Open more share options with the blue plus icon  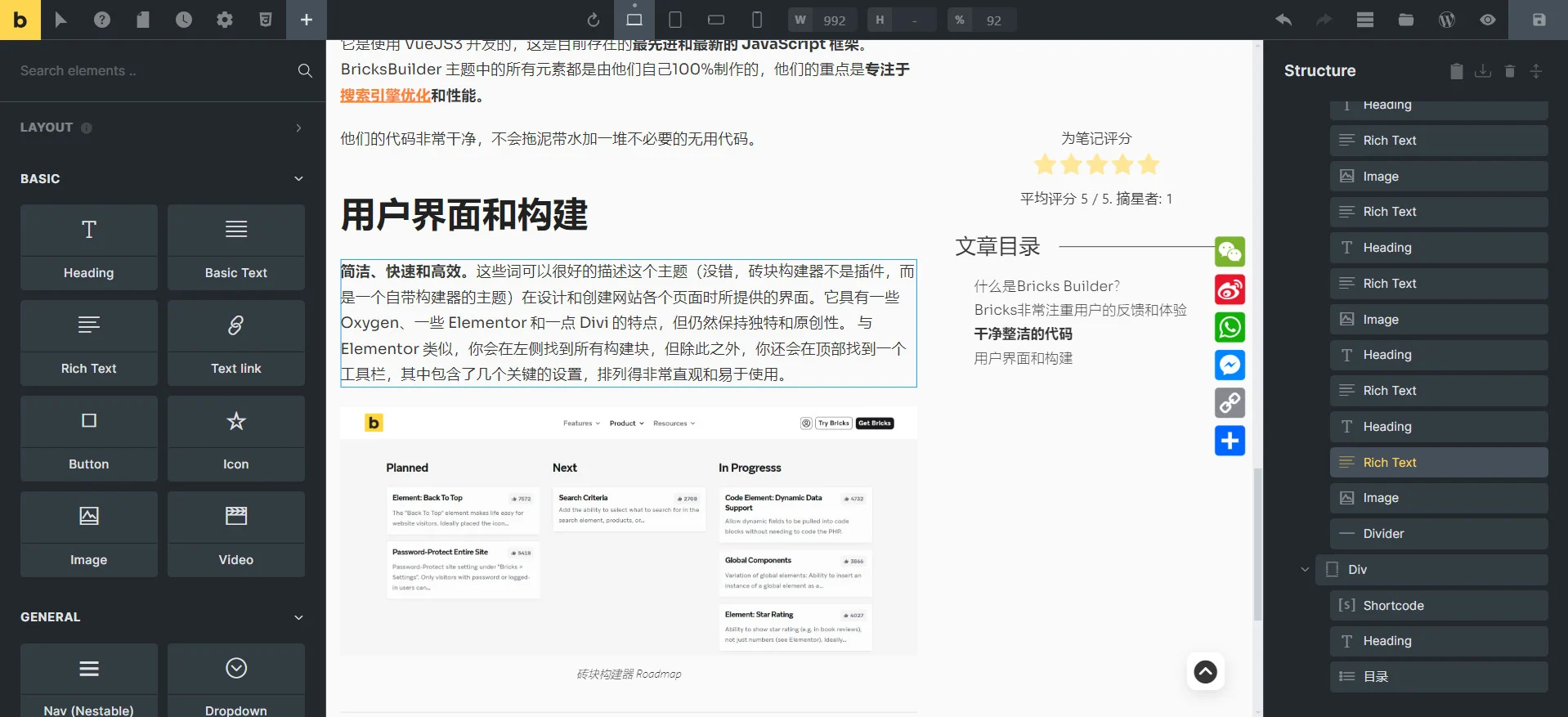(1230, 441)
